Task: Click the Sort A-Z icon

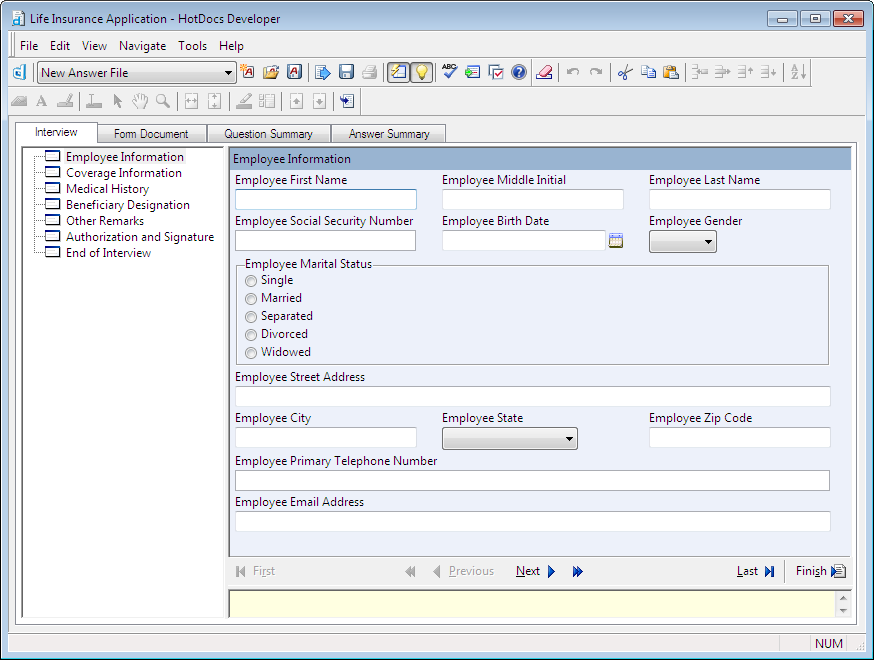Action: (x=798, y=72)
